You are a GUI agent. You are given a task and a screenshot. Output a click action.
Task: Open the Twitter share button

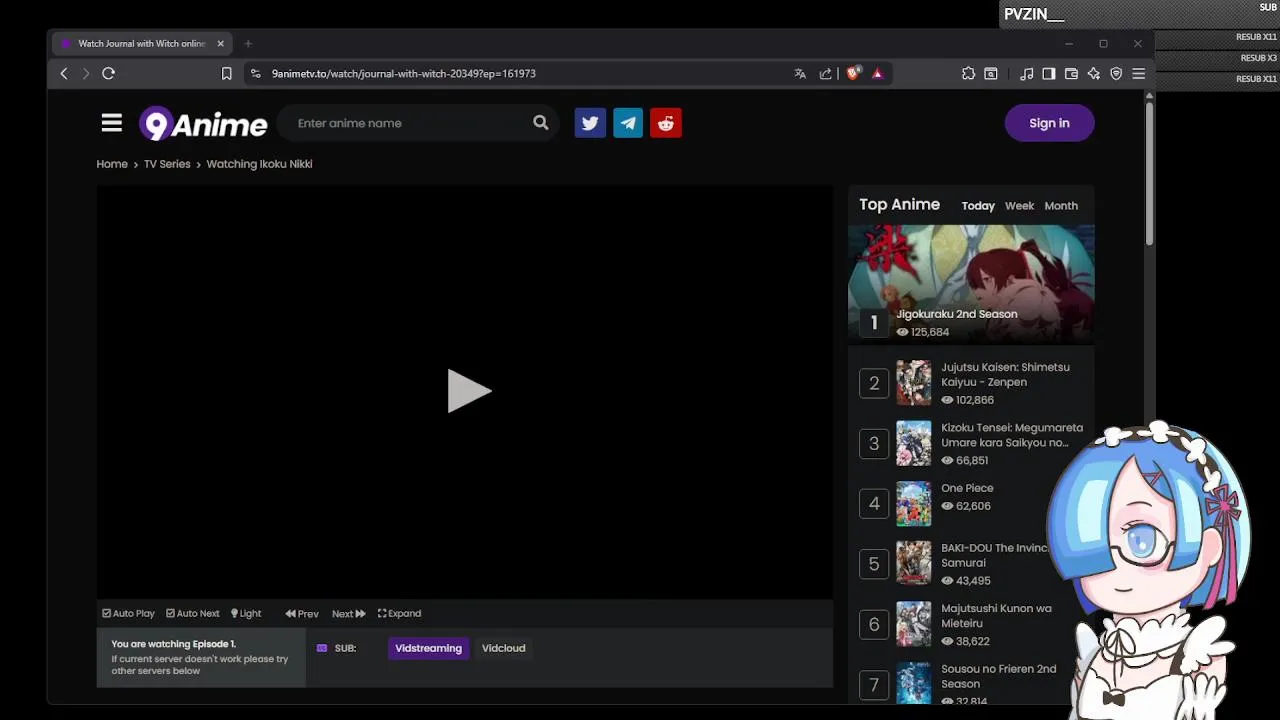click(x=590, y=123)
